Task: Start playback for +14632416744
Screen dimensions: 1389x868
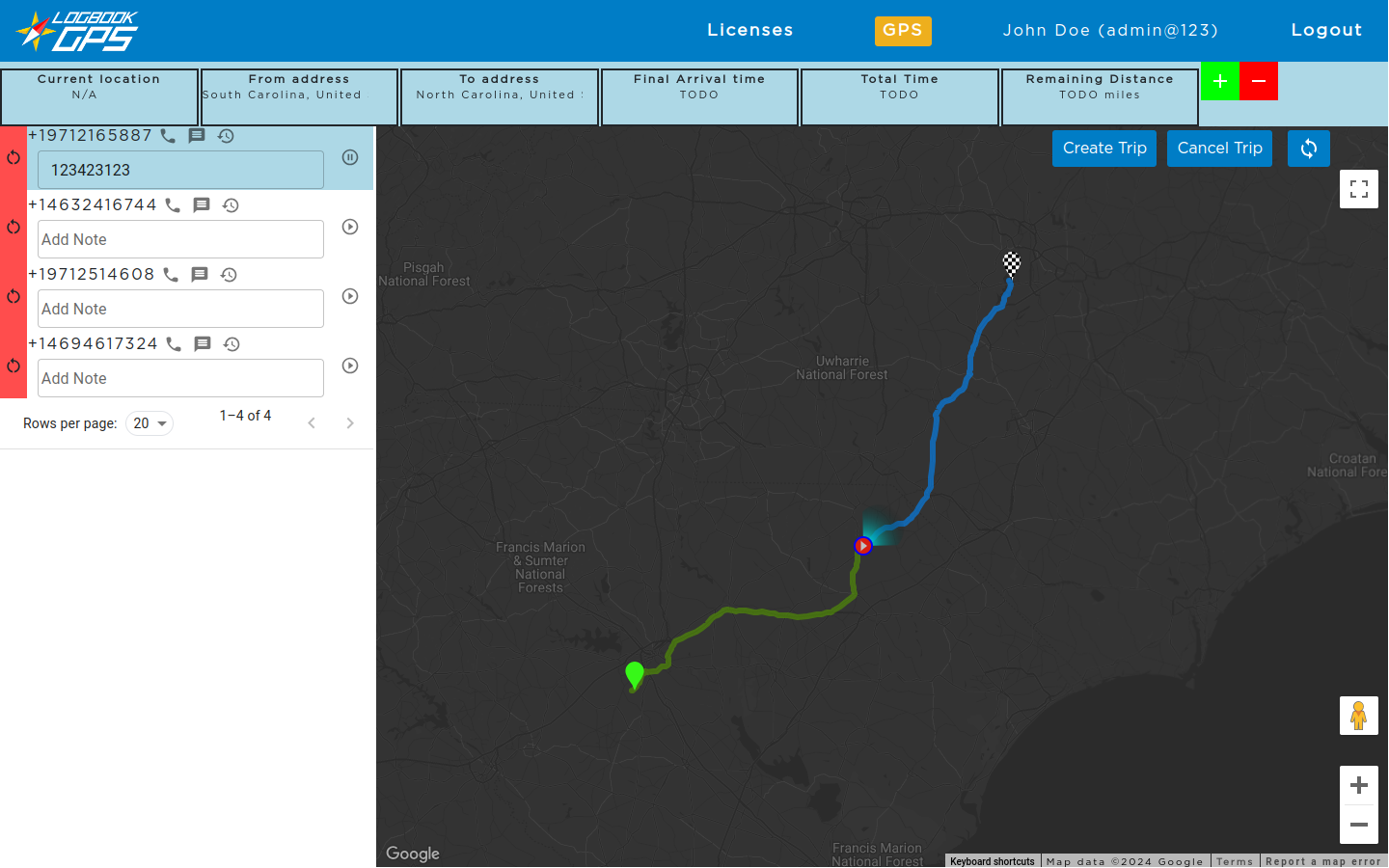Action: point(350,227)
